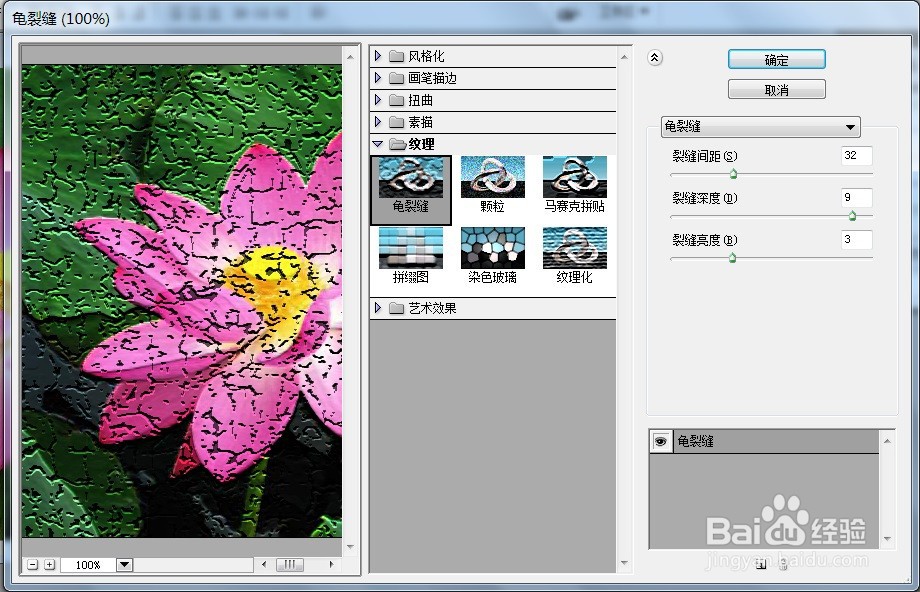This screenshot has width=920, height=592.
Task: Expand the 艺术效果 filter folder
Action: (378, 308)
